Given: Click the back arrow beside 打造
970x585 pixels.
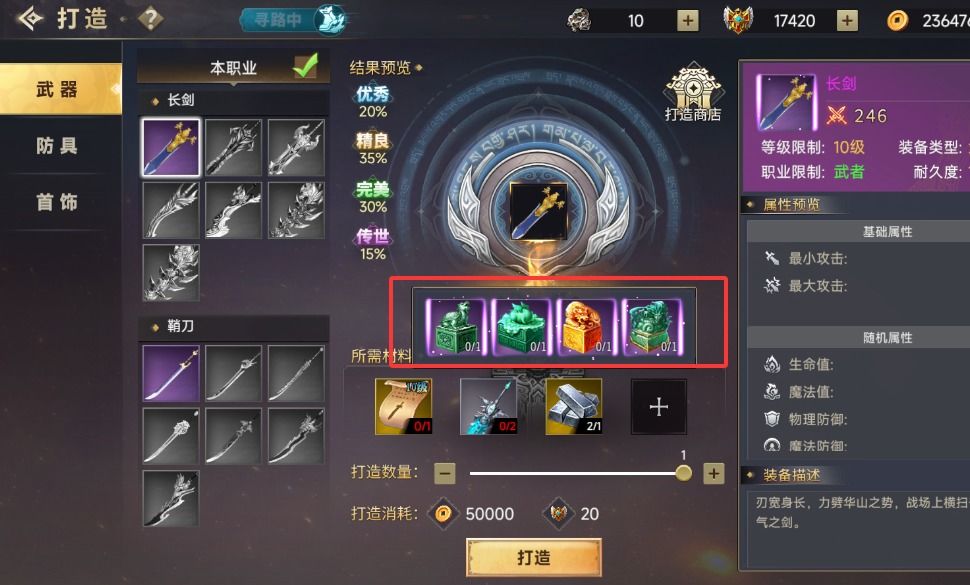Looking at the screenshot, I should coord(30,19).
